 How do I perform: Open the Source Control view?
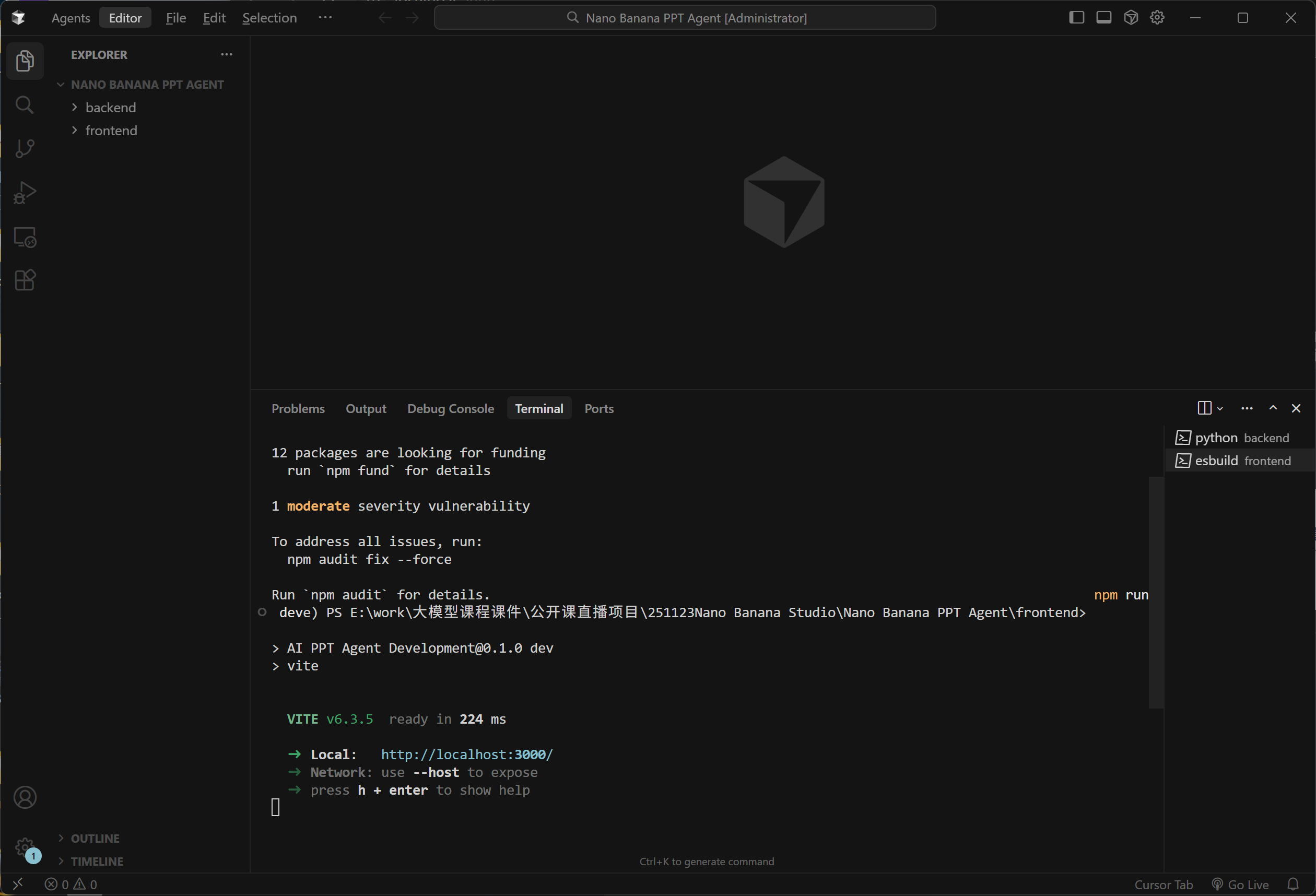25,148
